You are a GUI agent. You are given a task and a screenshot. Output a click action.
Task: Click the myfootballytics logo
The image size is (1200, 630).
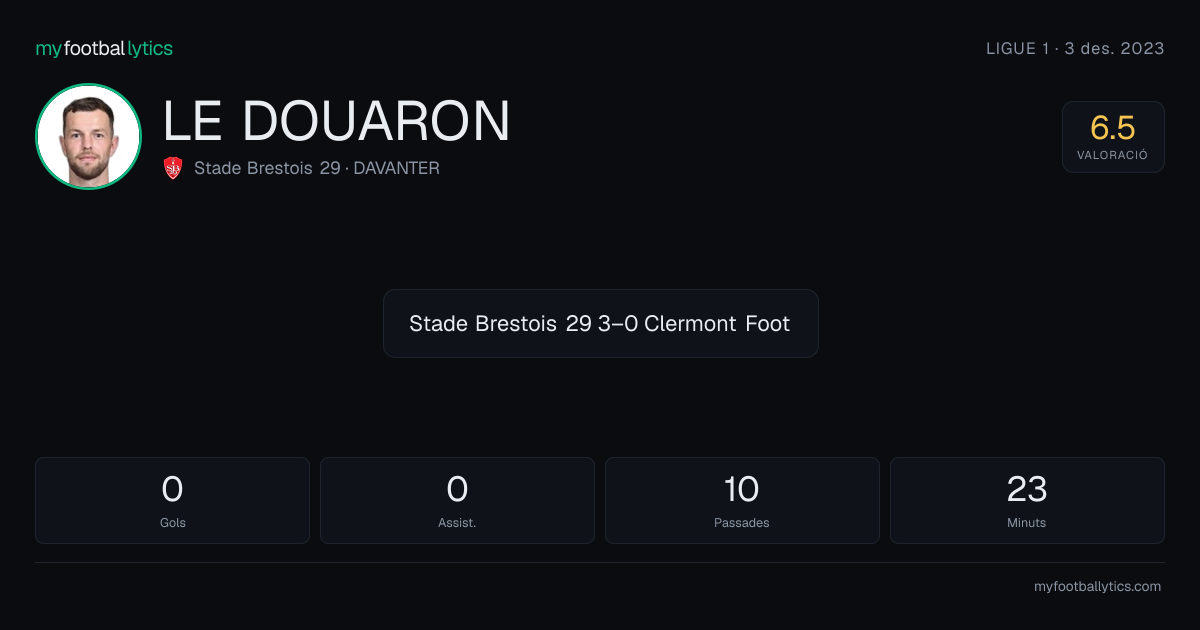click(104, 48)
